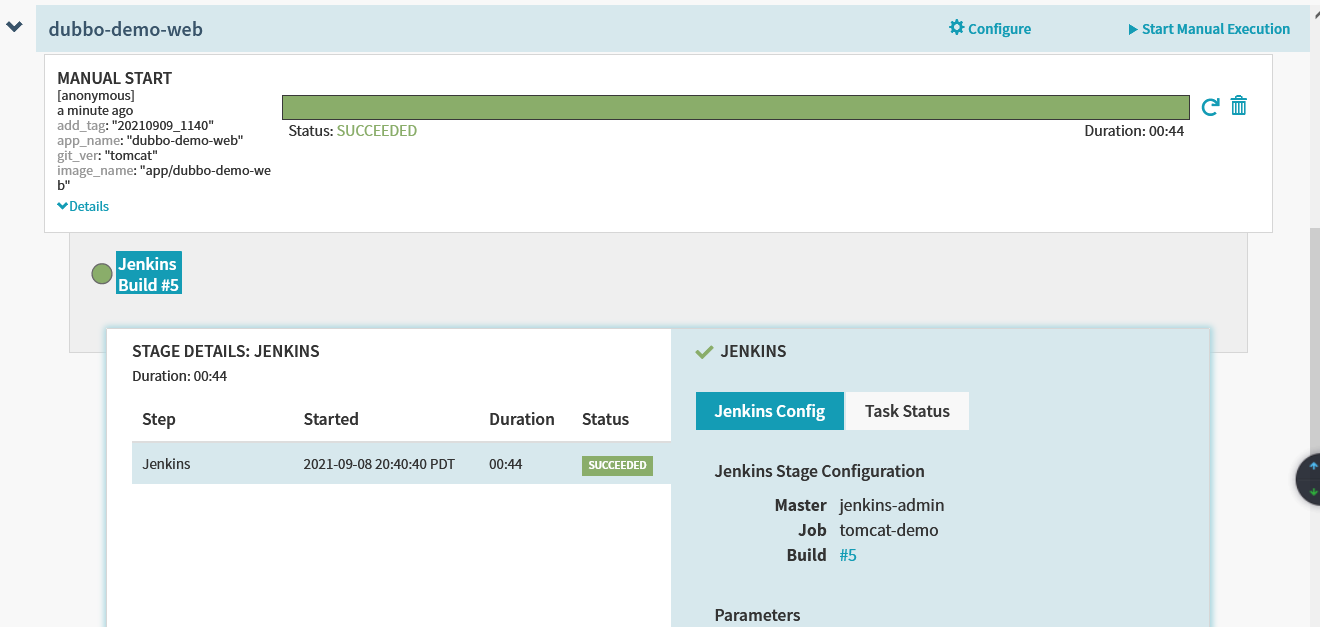Select the Jenkins Config tab

(x=769, y=411)
